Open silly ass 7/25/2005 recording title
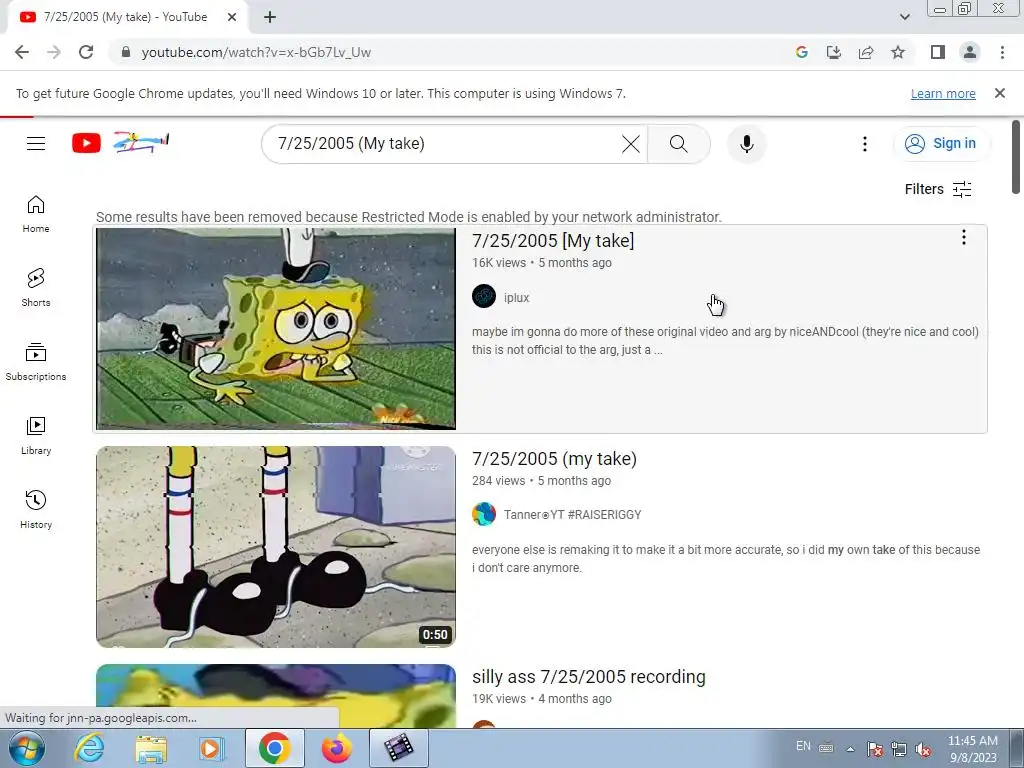Image resolution: width=1024 pixels, height=768 pixels. click(x=588, y=677)
